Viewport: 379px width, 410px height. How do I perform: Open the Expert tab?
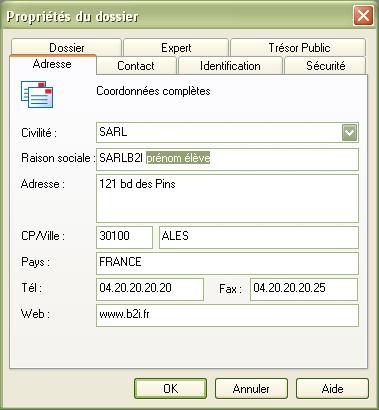click(x=176, y=48)
